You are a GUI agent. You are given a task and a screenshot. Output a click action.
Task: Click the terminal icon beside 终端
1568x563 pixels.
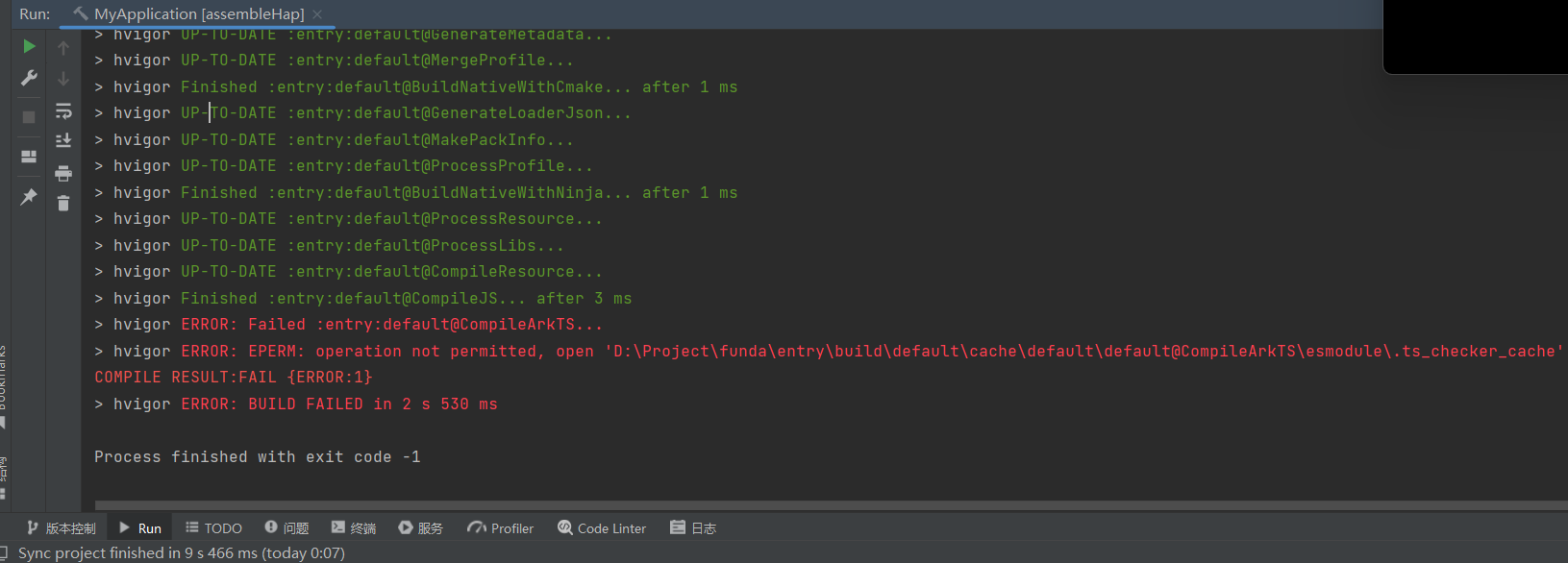[338, 527]
